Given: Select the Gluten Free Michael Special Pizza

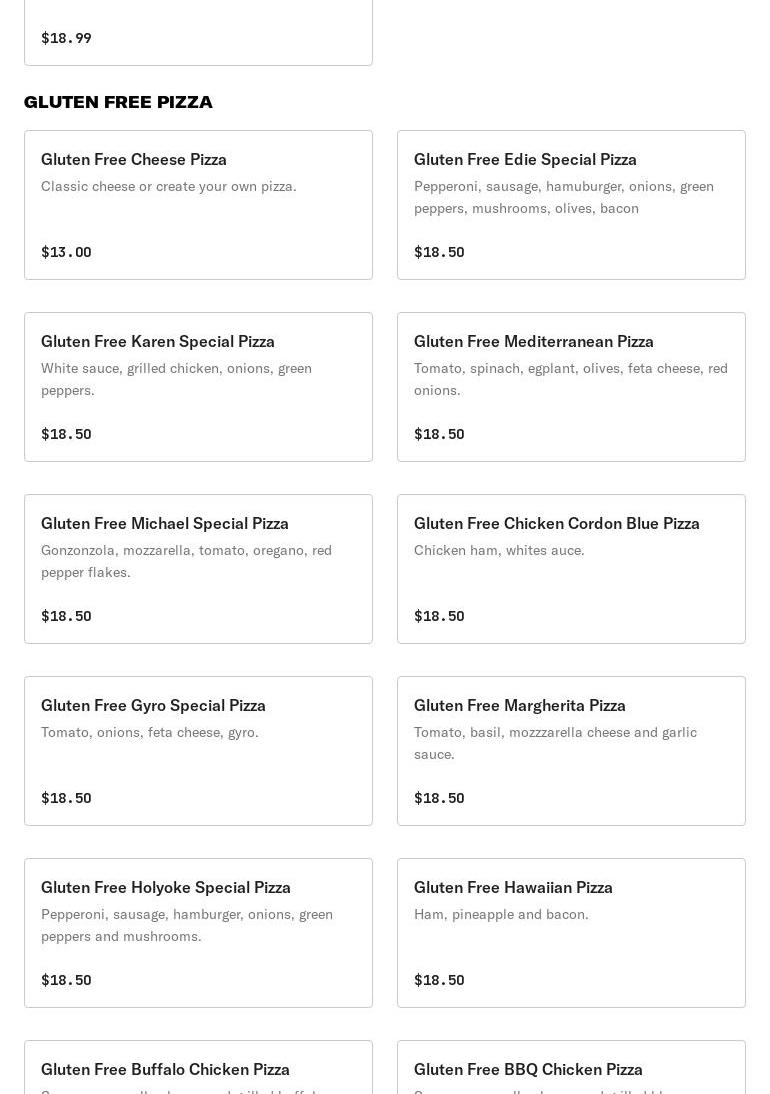Looking at the screenshot, I should click(198, 569).
